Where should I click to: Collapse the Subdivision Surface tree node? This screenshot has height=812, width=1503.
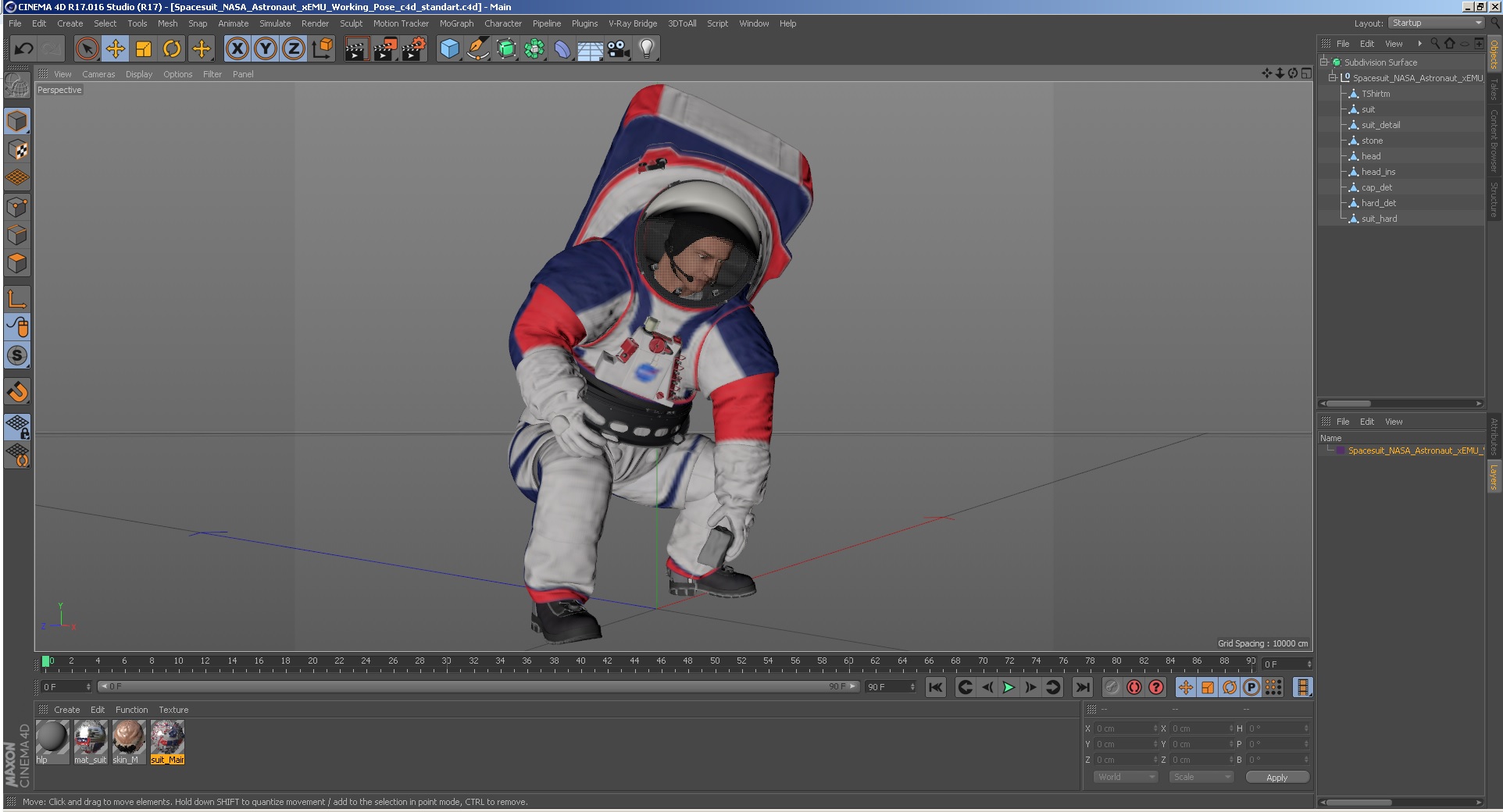click(1324, 62)
